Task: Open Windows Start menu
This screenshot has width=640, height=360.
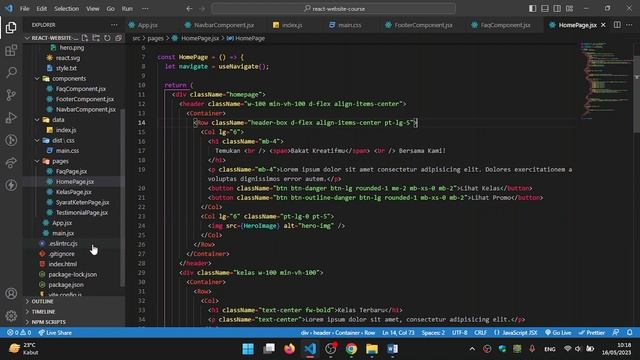Action: 248,349
